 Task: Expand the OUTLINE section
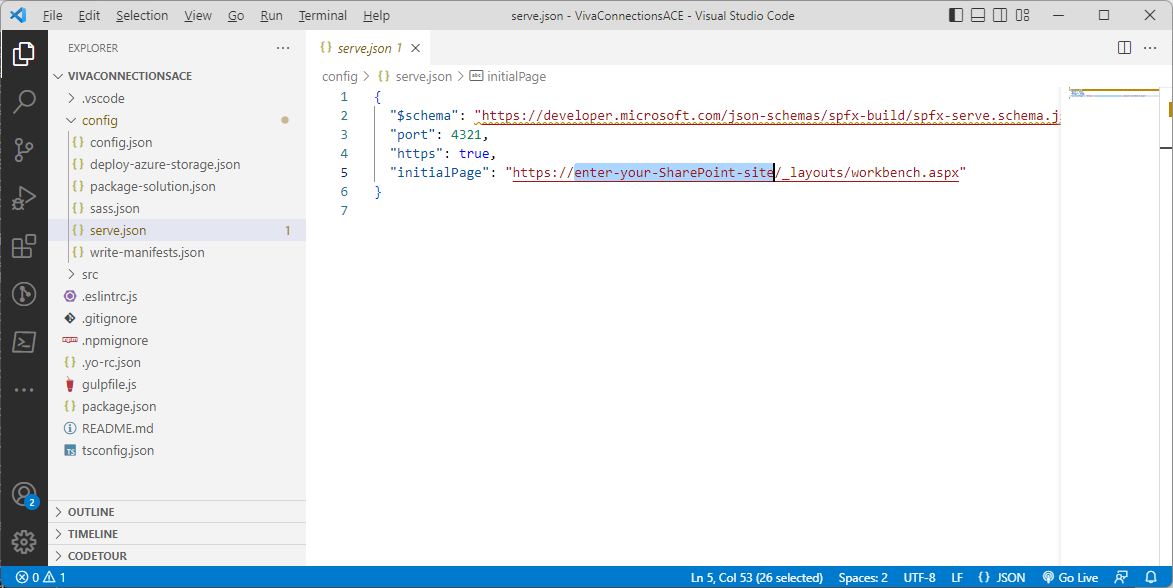(x=91, y=512)
